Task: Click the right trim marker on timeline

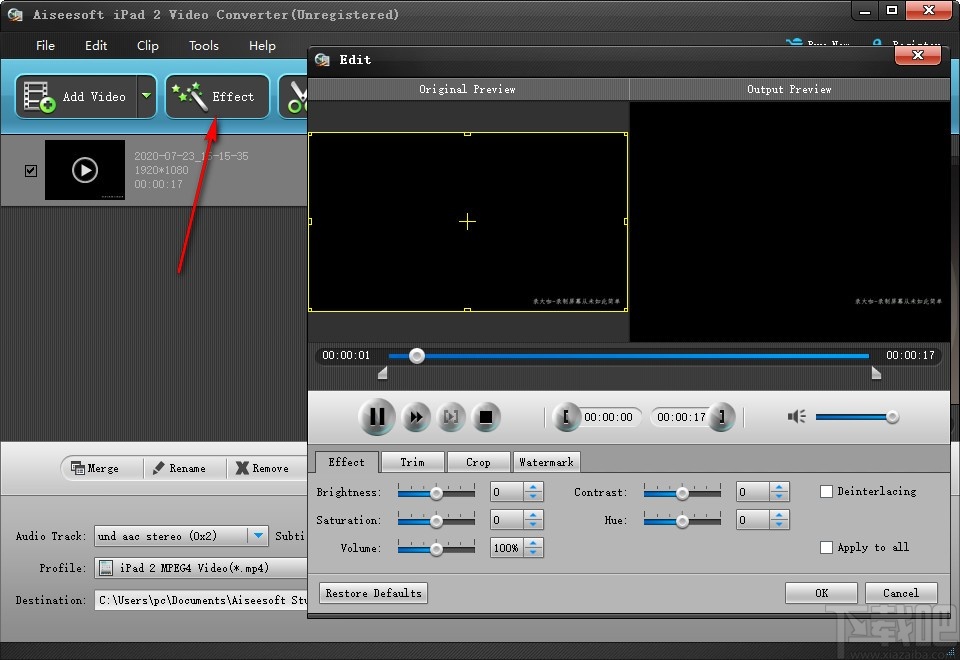Action: tap(876, 373)
